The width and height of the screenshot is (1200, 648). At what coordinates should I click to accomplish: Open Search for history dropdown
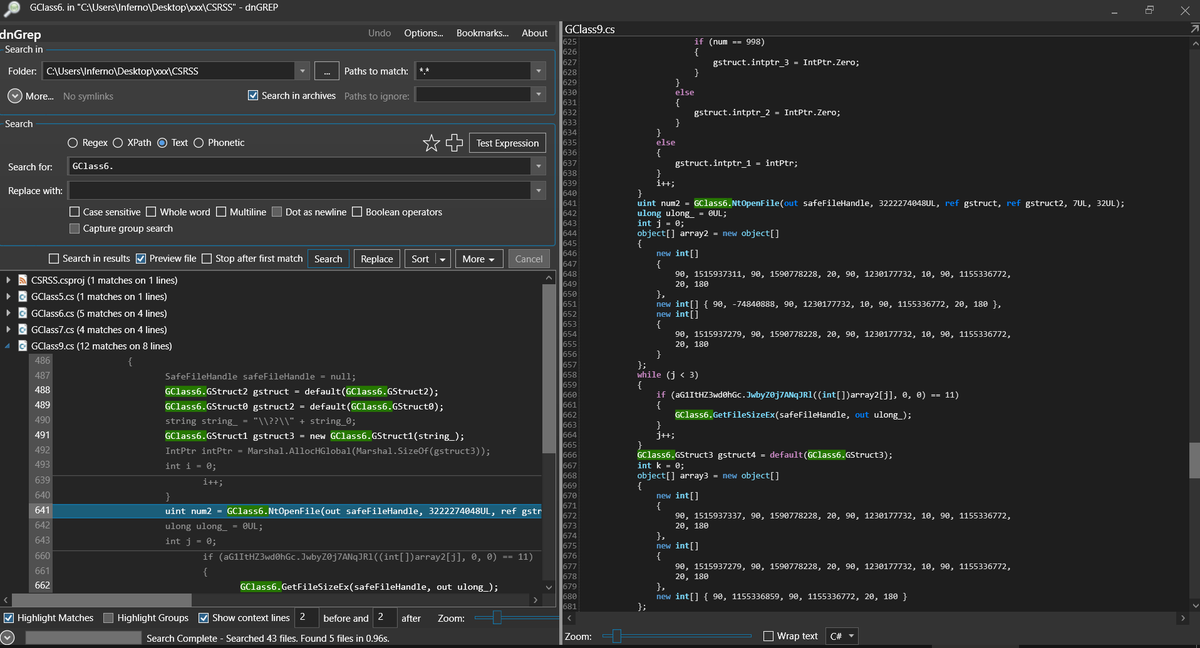coord(540,165)
